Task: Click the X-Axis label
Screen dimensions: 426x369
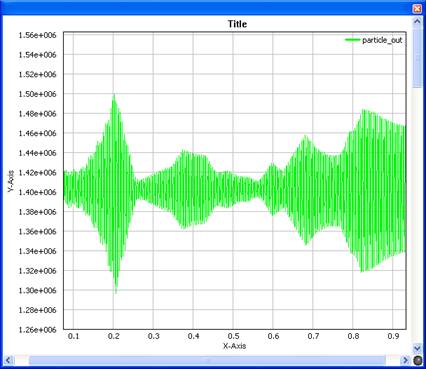Action: [235, 346]
